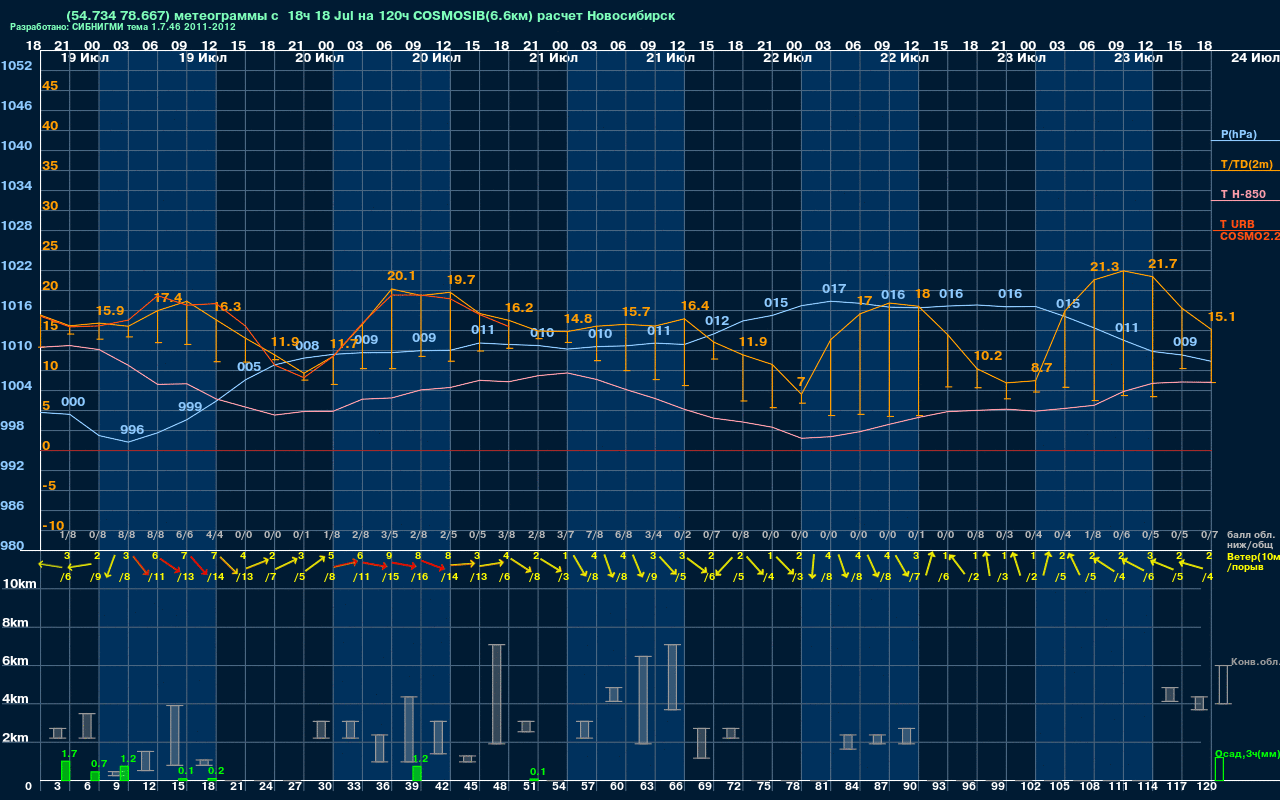
Task: Click the 45 temperature axis value
Action: click(50, 86)
